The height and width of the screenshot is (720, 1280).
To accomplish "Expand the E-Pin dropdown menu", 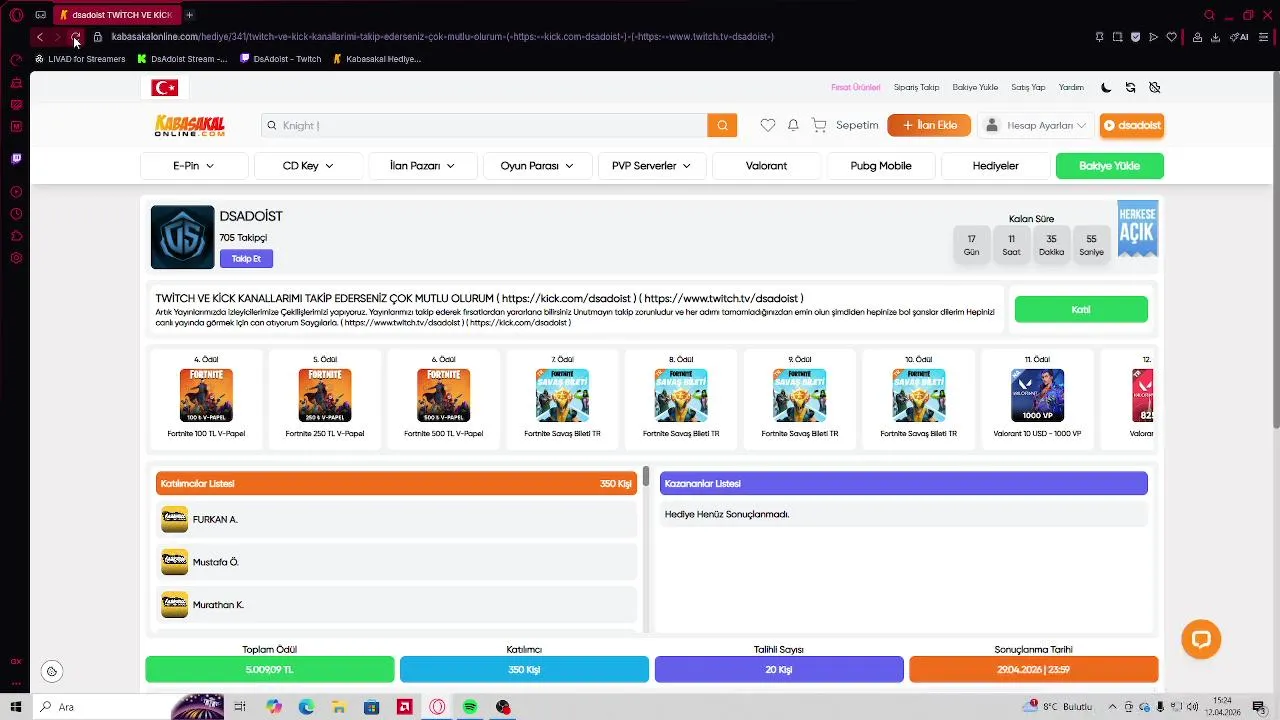I will [x=194, y=166].
